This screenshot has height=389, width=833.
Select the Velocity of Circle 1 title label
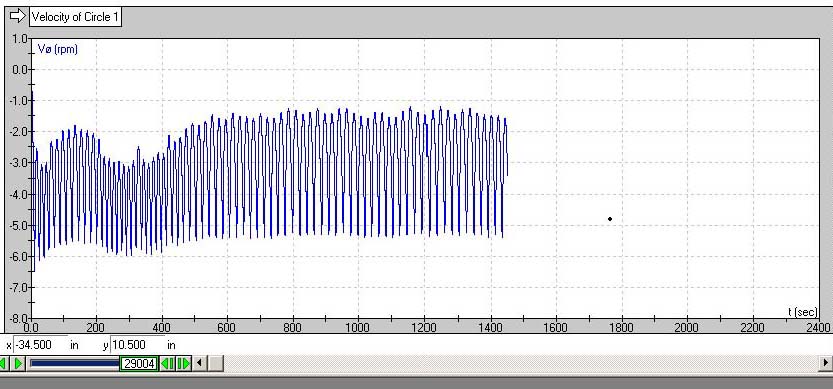75,17
